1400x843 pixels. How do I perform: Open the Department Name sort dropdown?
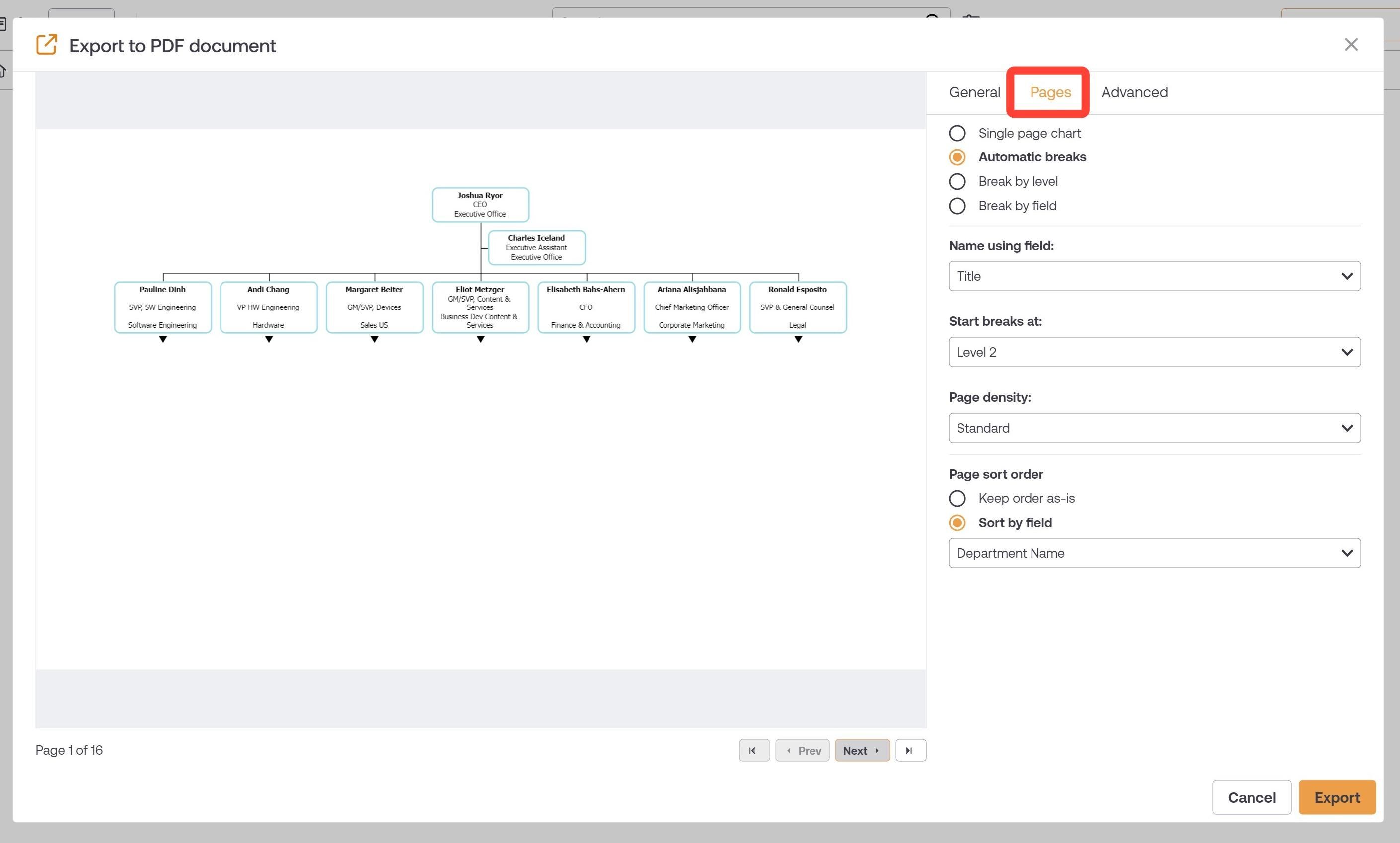tap(1154, 553)
